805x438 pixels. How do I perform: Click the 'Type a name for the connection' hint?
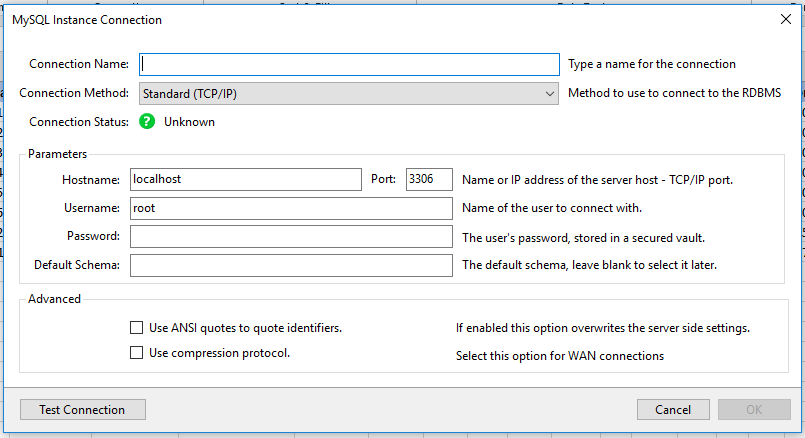pos(651,64)
